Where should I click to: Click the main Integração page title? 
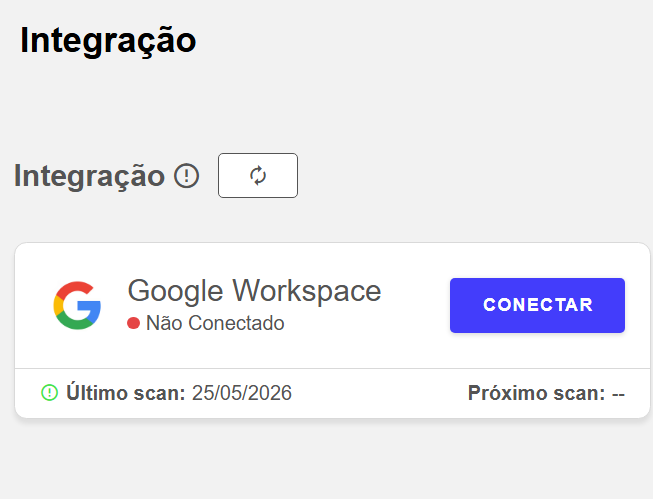click(x=108, y=41)
